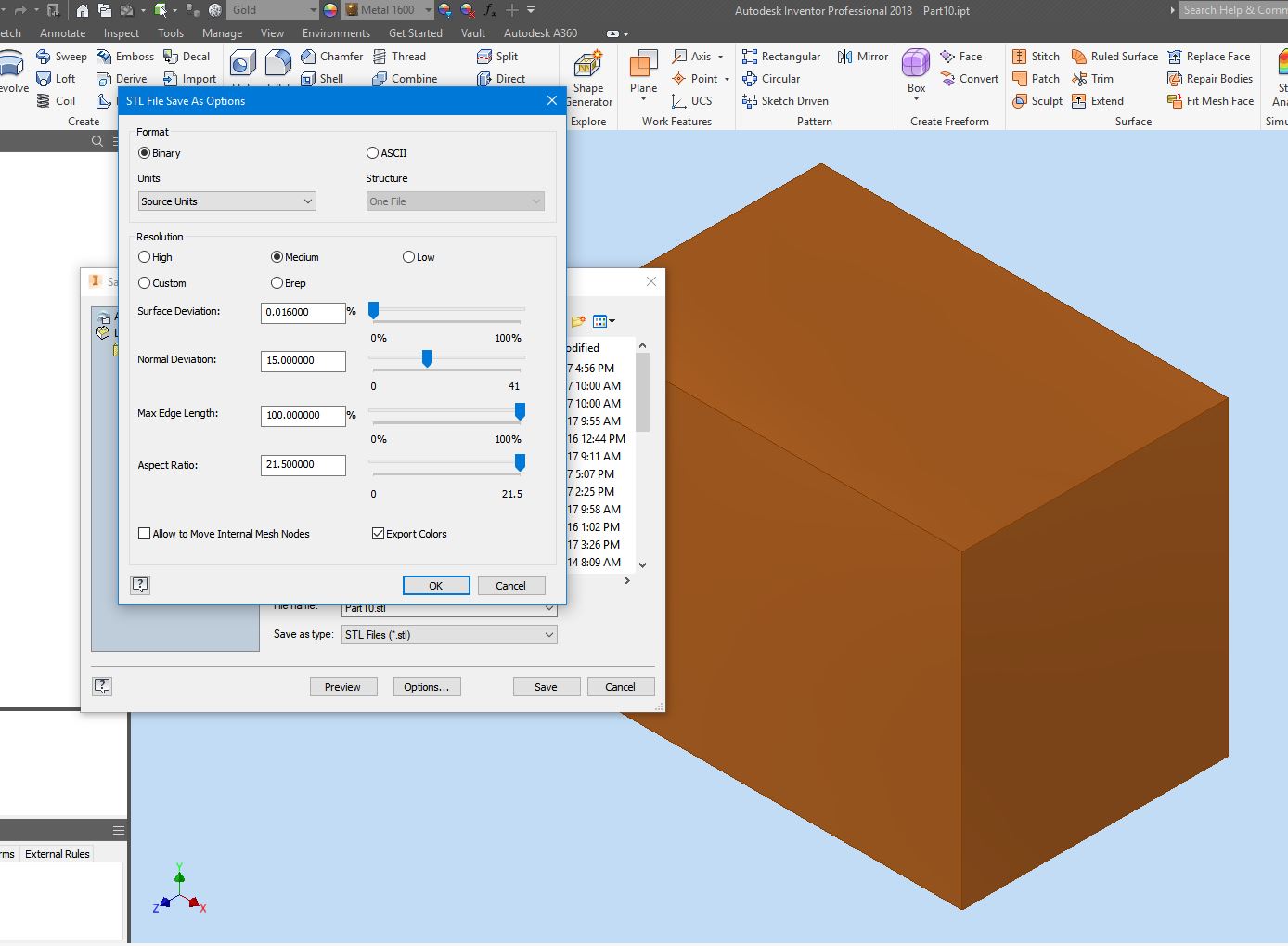Image resolution: width=1288 pixels, height=946 pixels.
Task: Click the Decal tool
Action: tap(187, 57)
